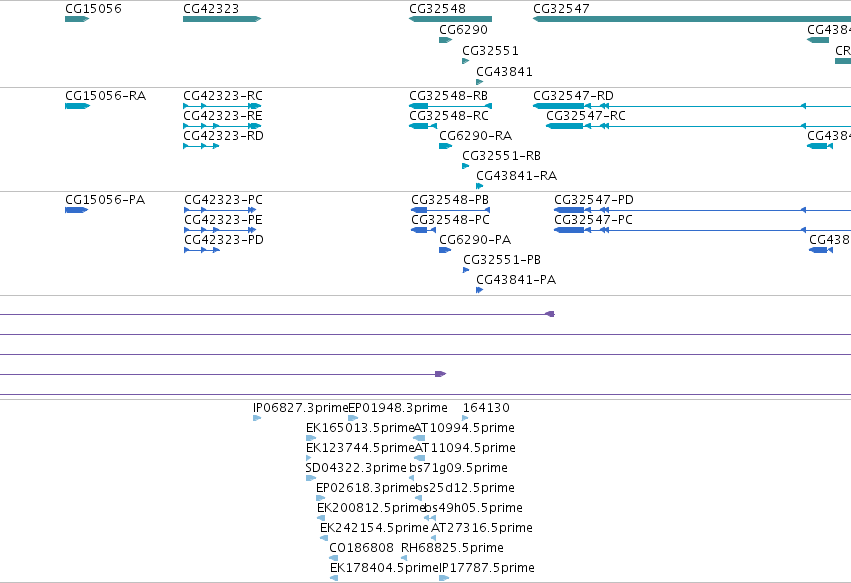
Task: Click bs49h05.5prime EST marker
Action: point(430,518)
